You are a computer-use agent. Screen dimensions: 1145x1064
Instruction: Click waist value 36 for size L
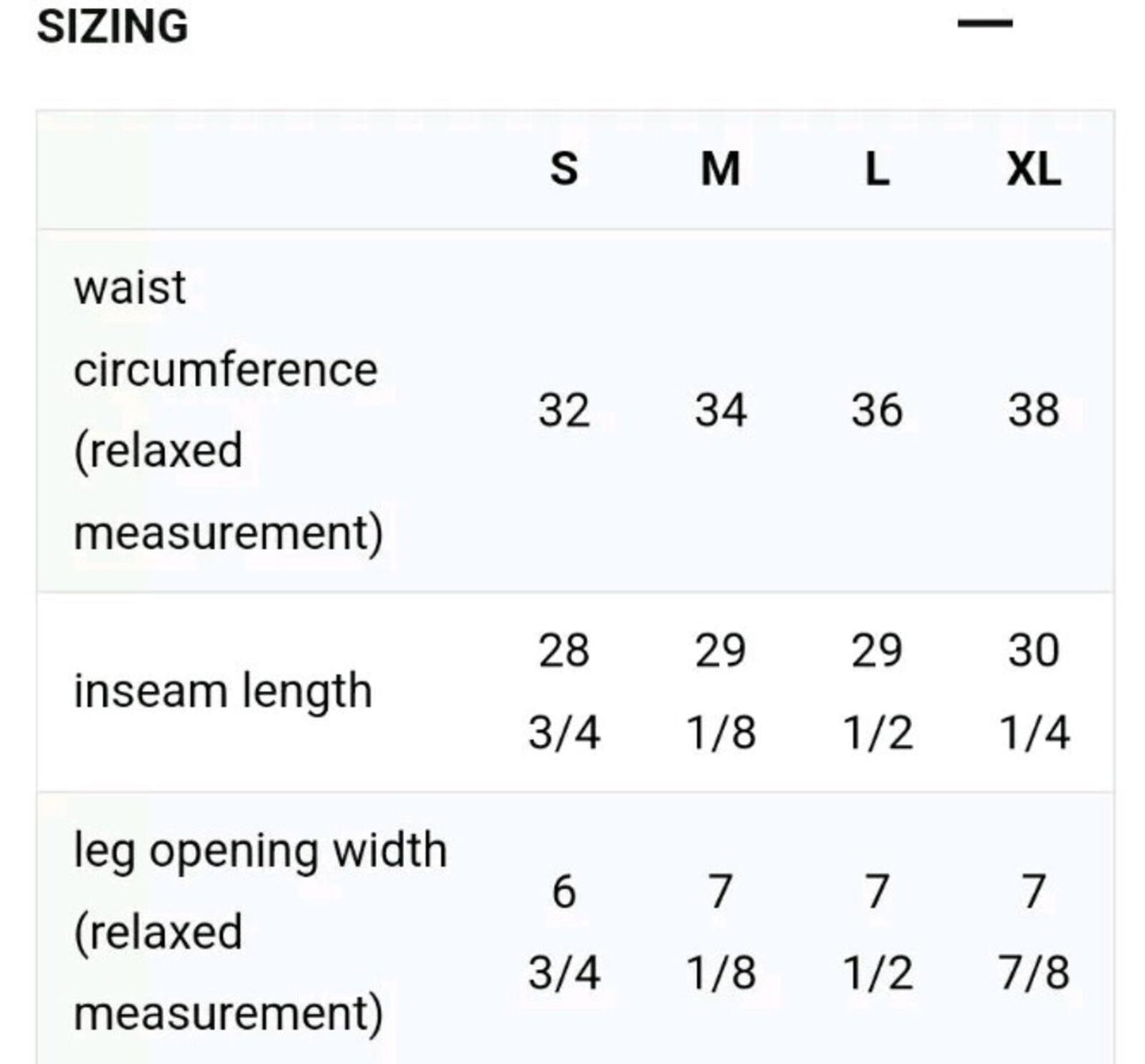pyautogui.click(x=876, y=410)
